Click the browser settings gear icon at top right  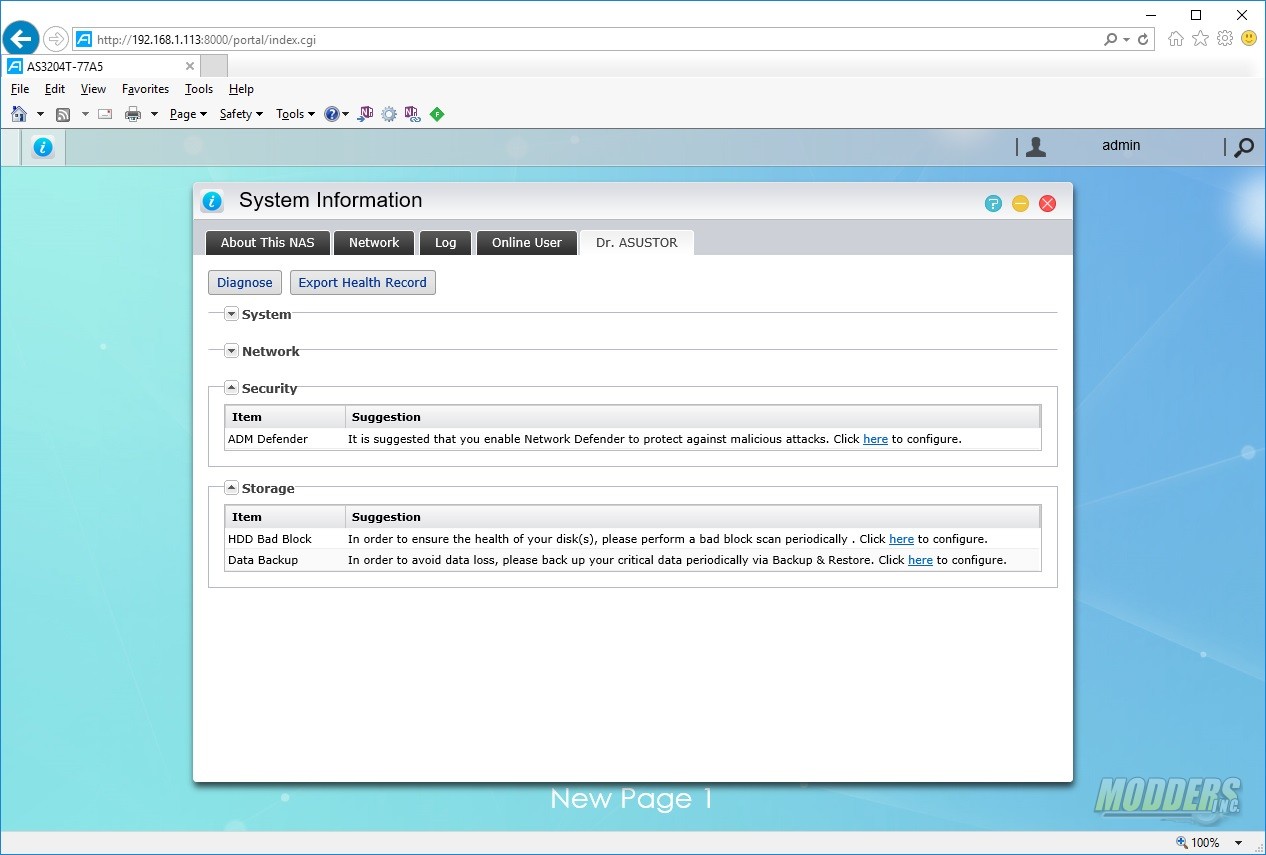coord(1225,39)
